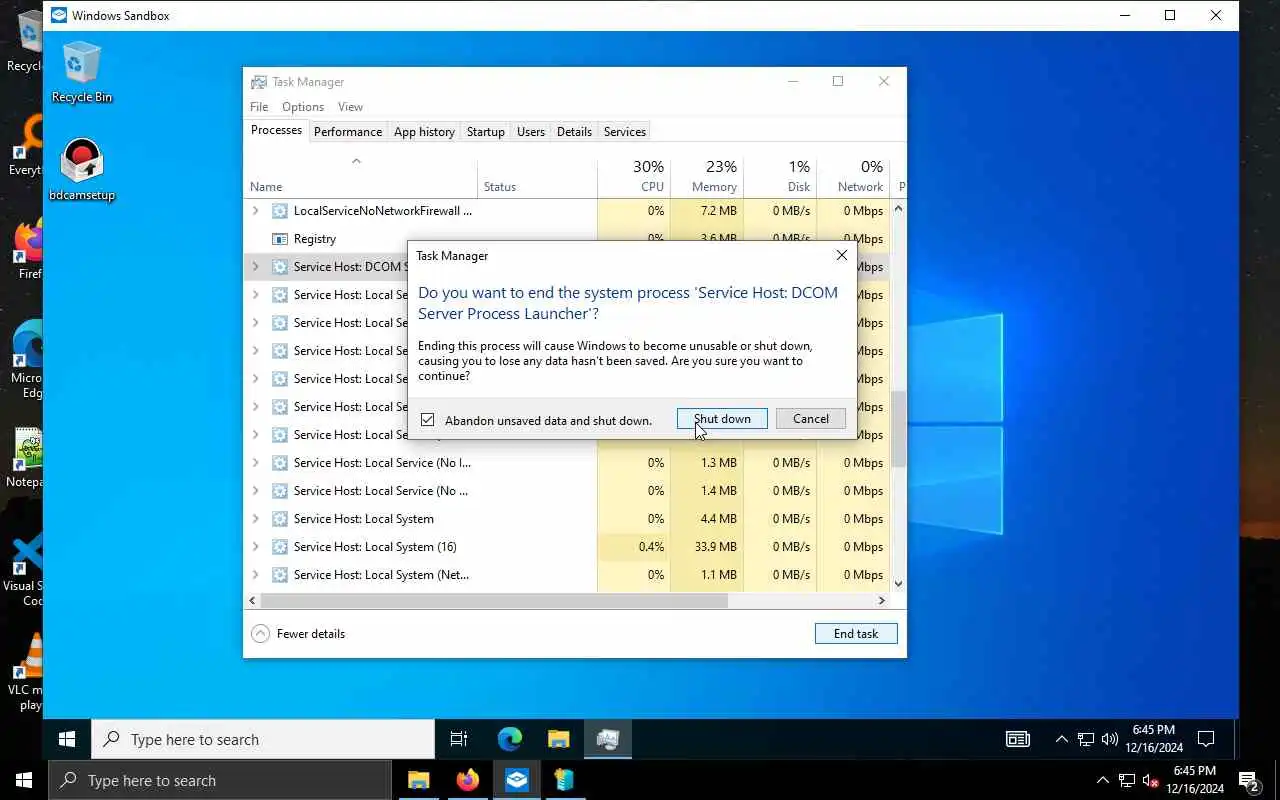1280x800 pixels.
Task: Sort by the 23% Memory column
Action: click(x=707, y=176)
